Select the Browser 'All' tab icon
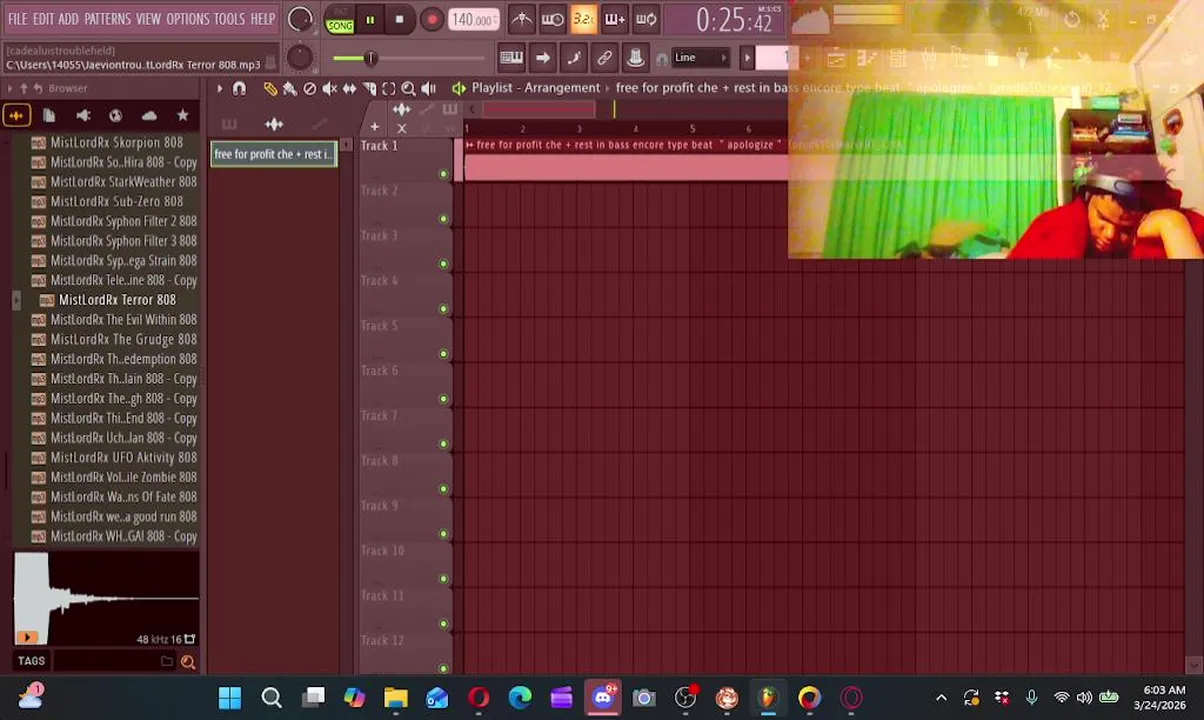Screen dimensions: 1204x720 16,116
